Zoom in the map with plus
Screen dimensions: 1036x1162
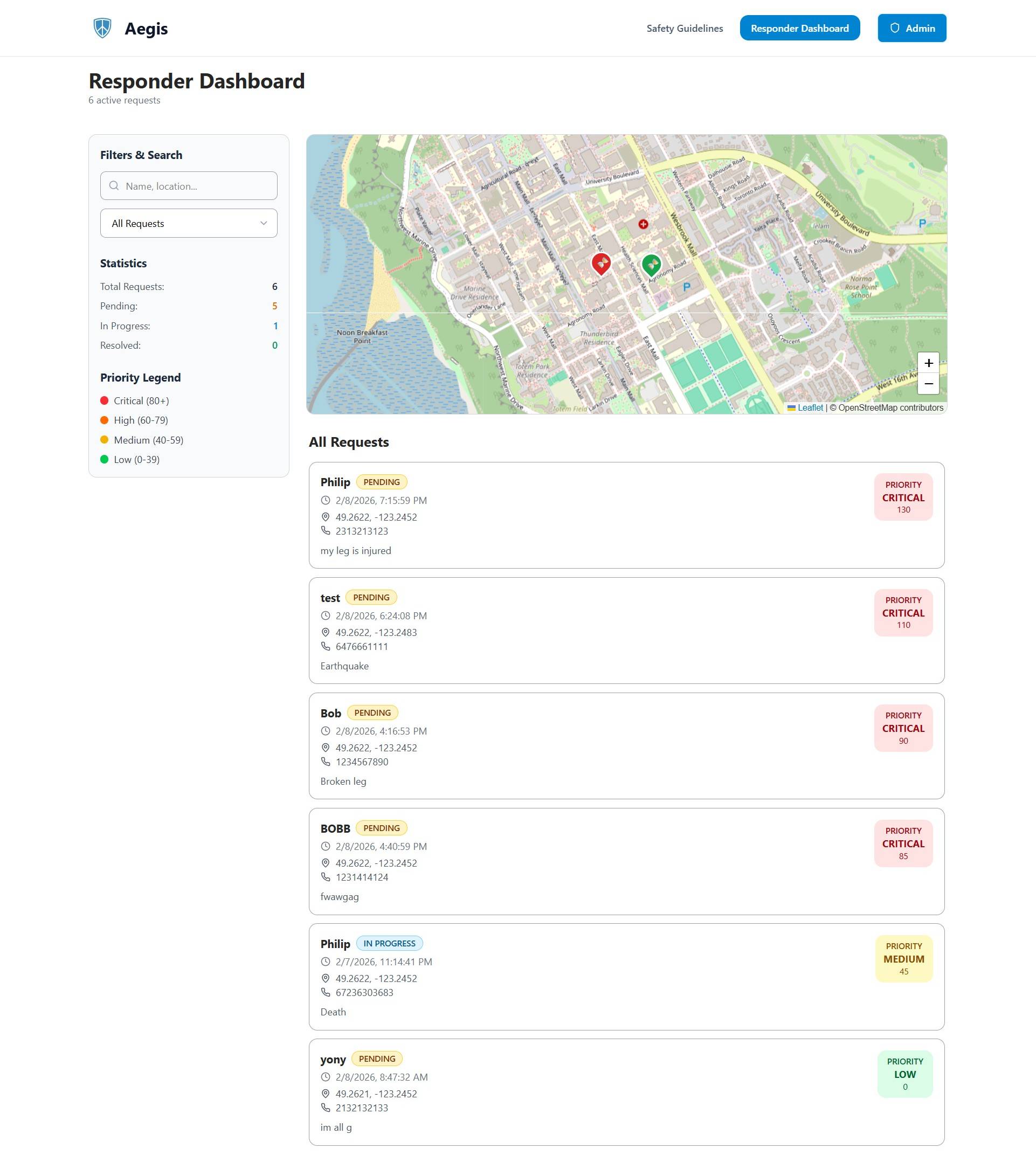(928, 363)
